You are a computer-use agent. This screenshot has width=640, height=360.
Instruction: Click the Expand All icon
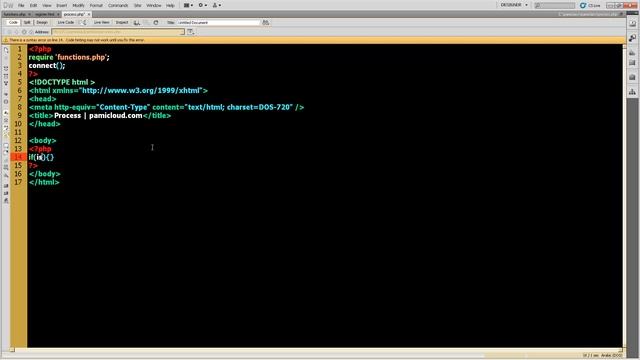(6, 83)
